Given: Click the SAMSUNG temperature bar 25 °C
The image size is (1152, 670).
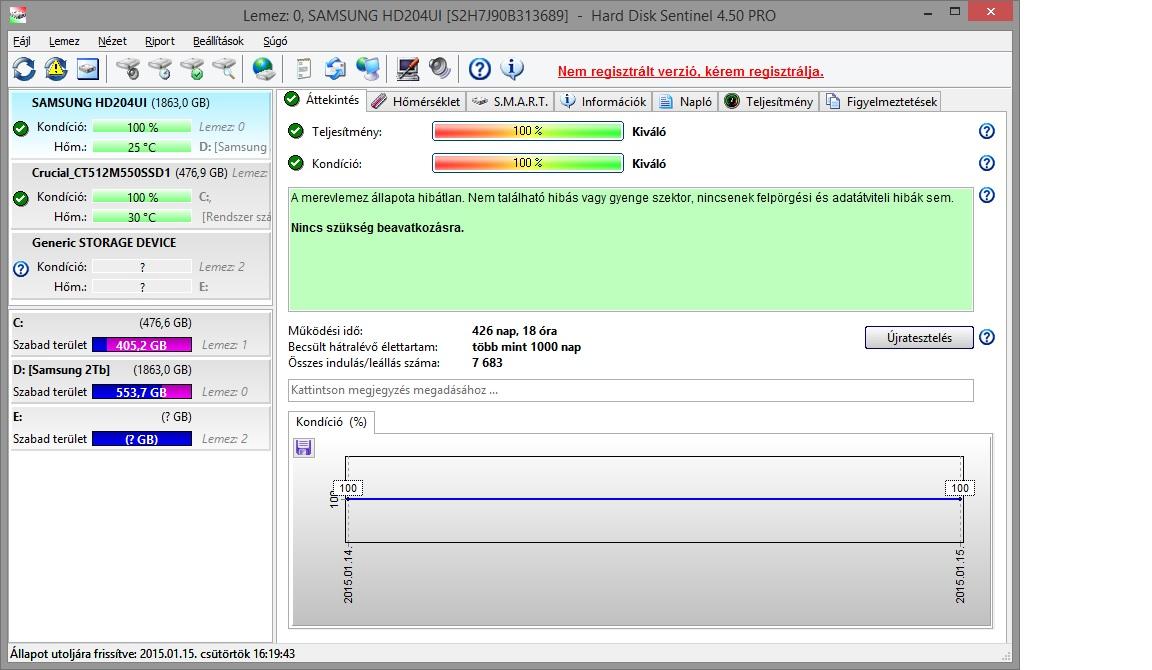Looking at the screenshot, I should [142, 147].
